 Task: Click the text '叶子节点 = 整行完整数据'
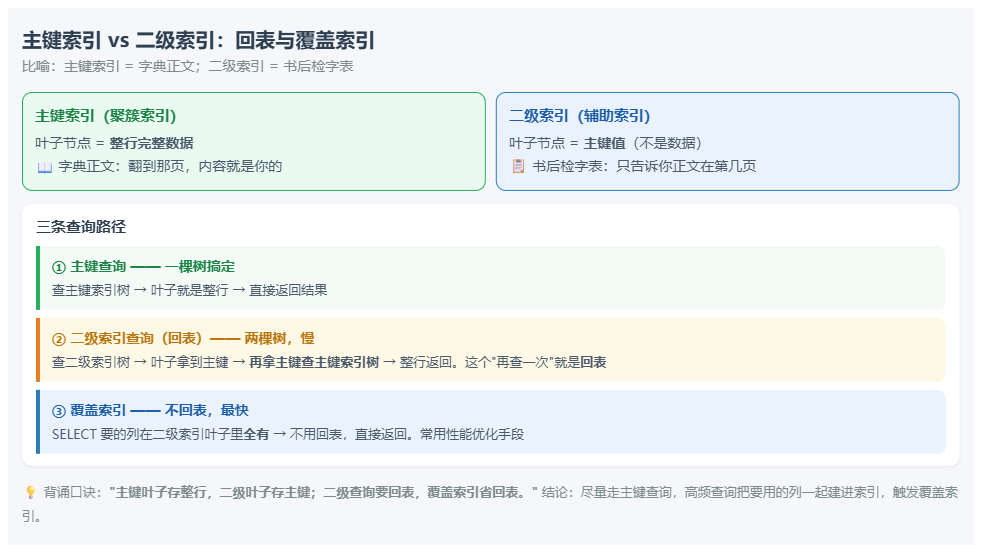[114, 143]
